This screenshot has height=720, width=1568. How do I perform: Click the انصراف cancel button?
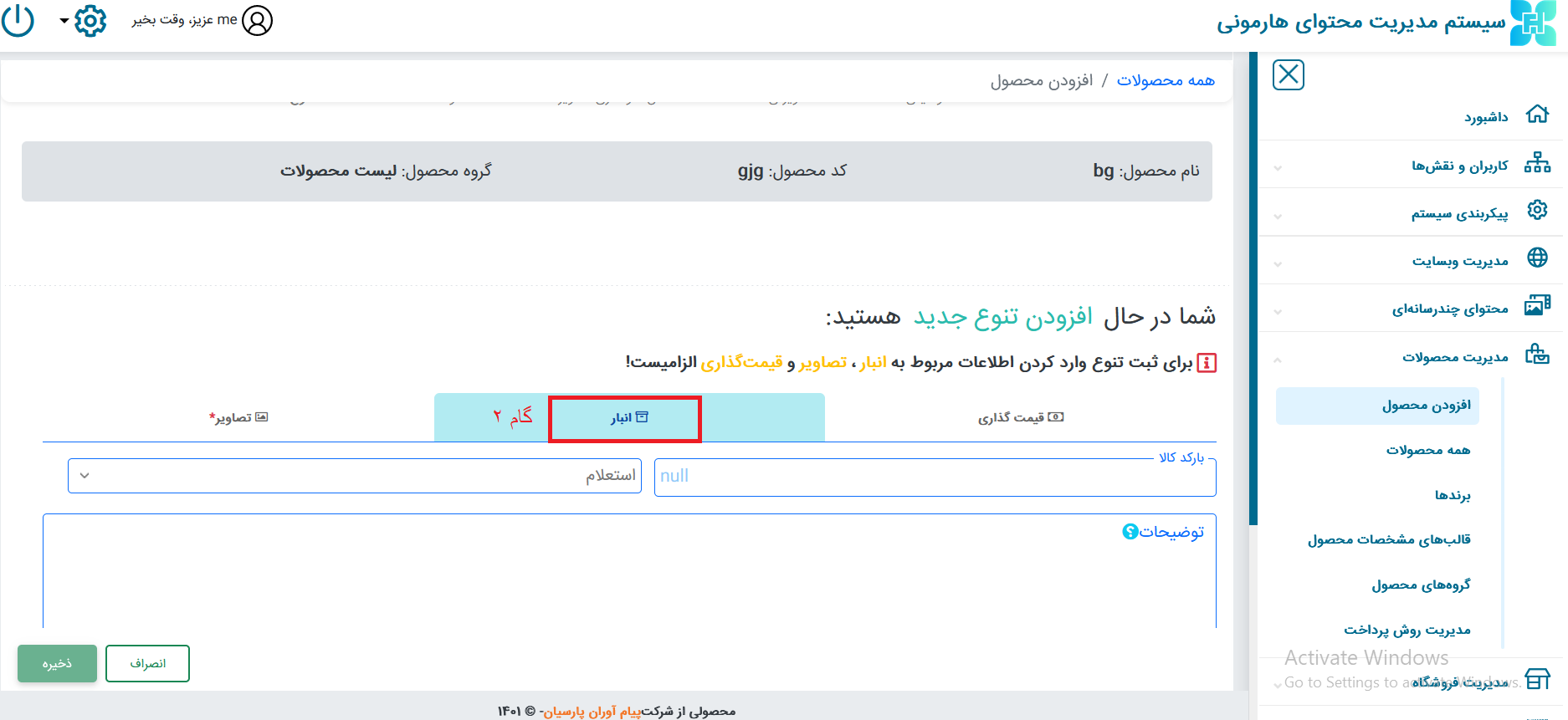click(147, 664)
